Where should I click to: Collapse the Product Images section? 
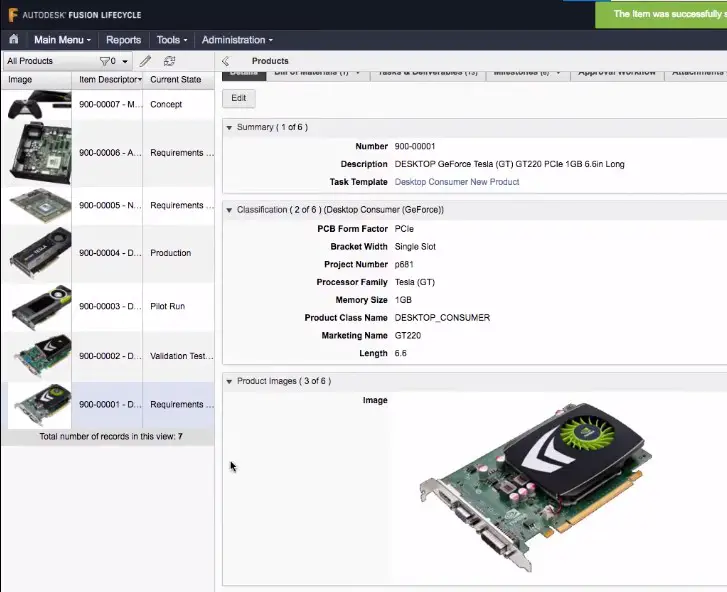[x=229, y=382]
